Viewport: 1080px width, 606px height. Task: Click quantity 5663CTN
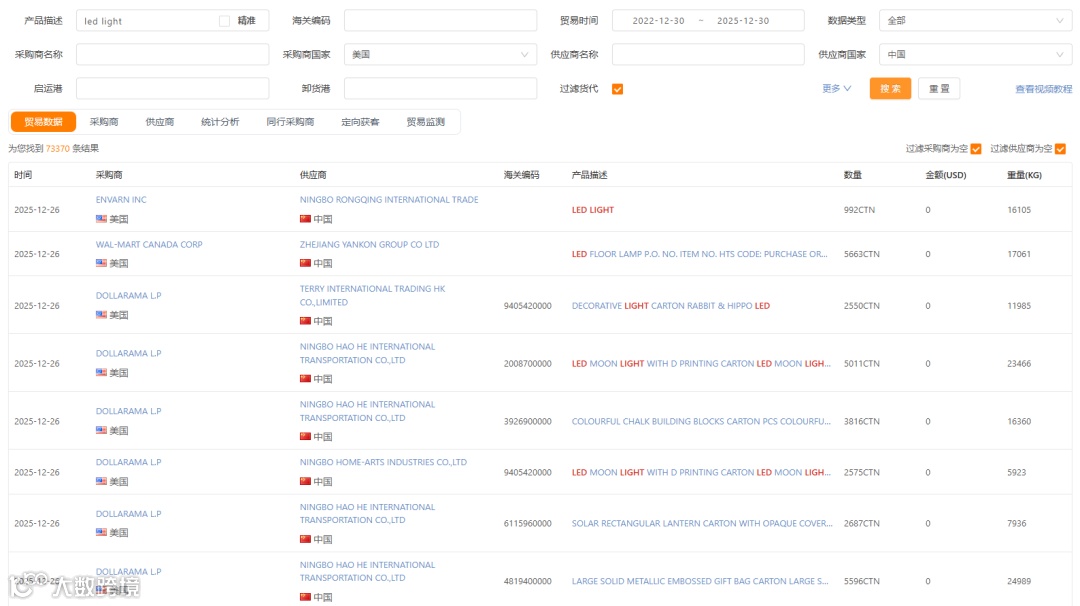(862, 254)
